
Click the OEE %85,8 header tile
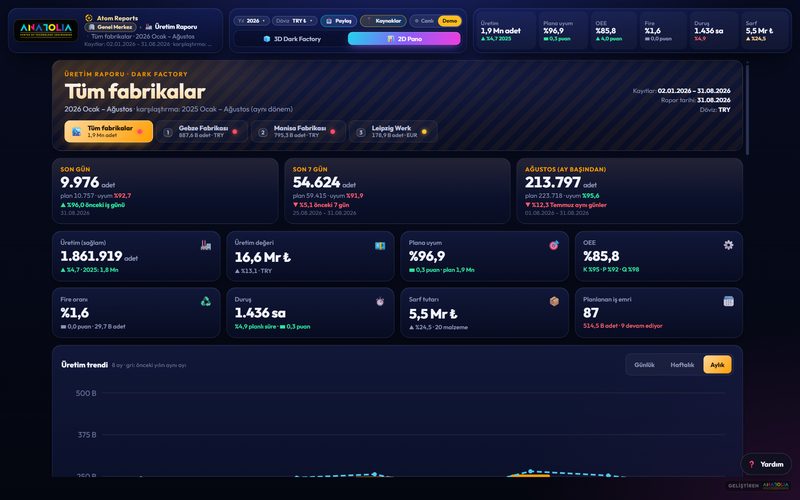(614, 31)
